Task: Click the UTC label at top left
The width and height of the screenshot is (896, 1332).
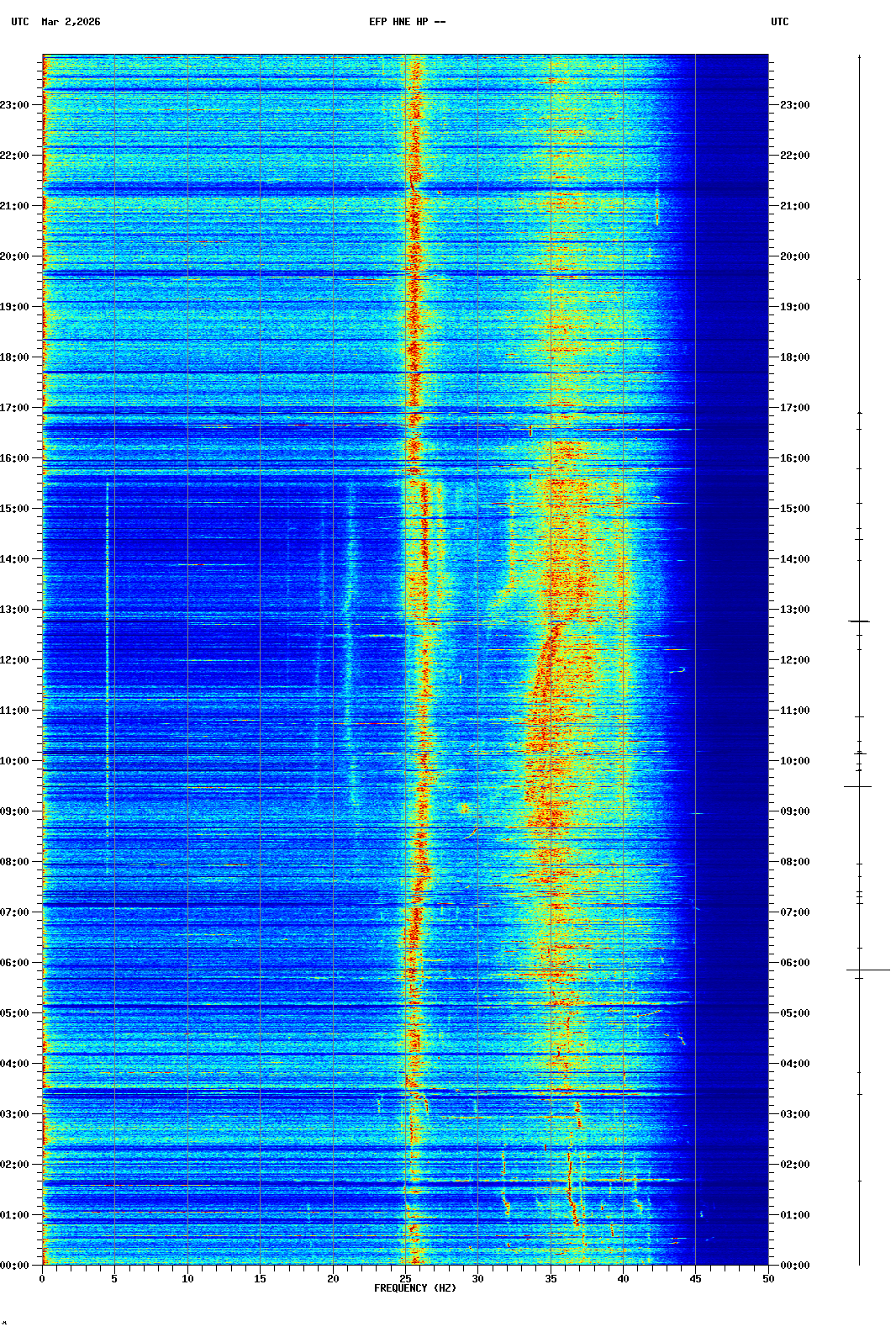Action: 20,22
